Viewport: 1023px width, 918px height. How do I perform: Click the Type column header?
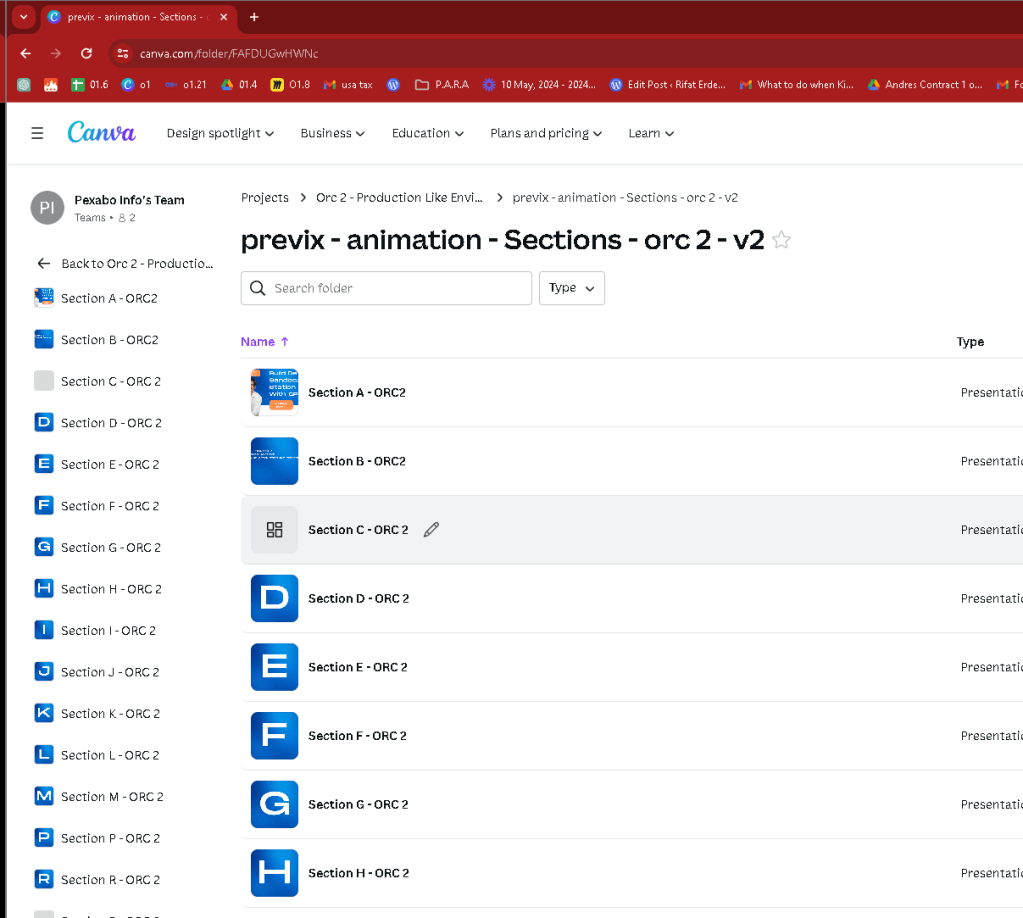[970, 341]
